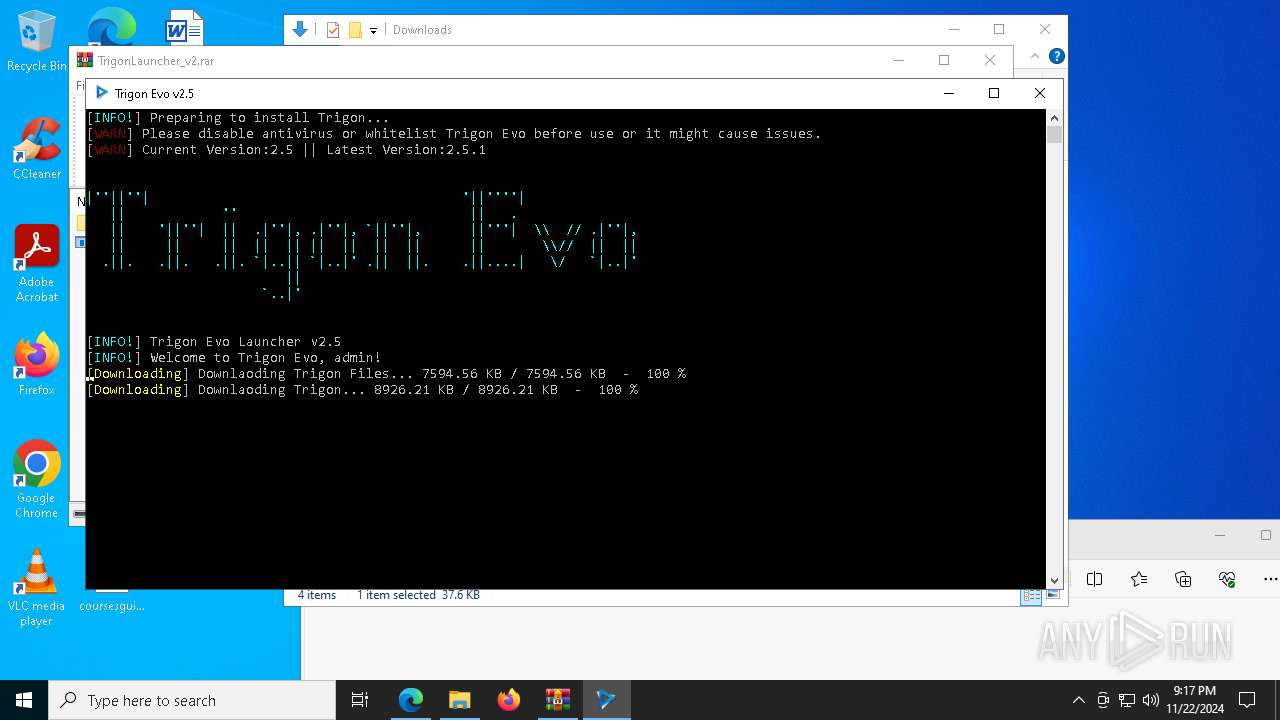This screenshot has height=720, width=1280.
Task: Maximize the Trigon Evo window
Action: 993,93
